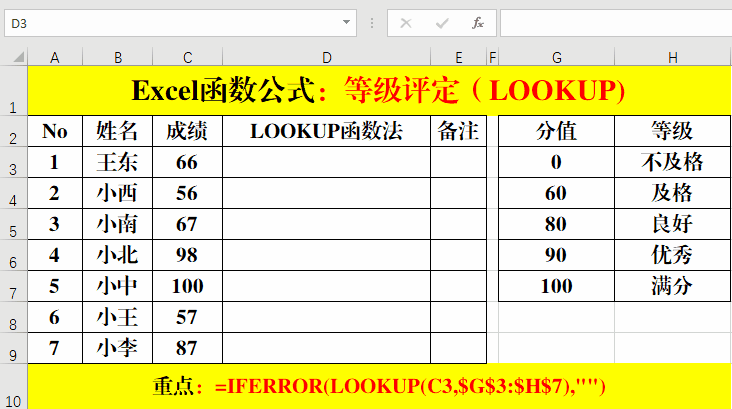Viewport: 732px width, 409px height.
Task: Select the name cell '小西'
Action: [118, 193]
